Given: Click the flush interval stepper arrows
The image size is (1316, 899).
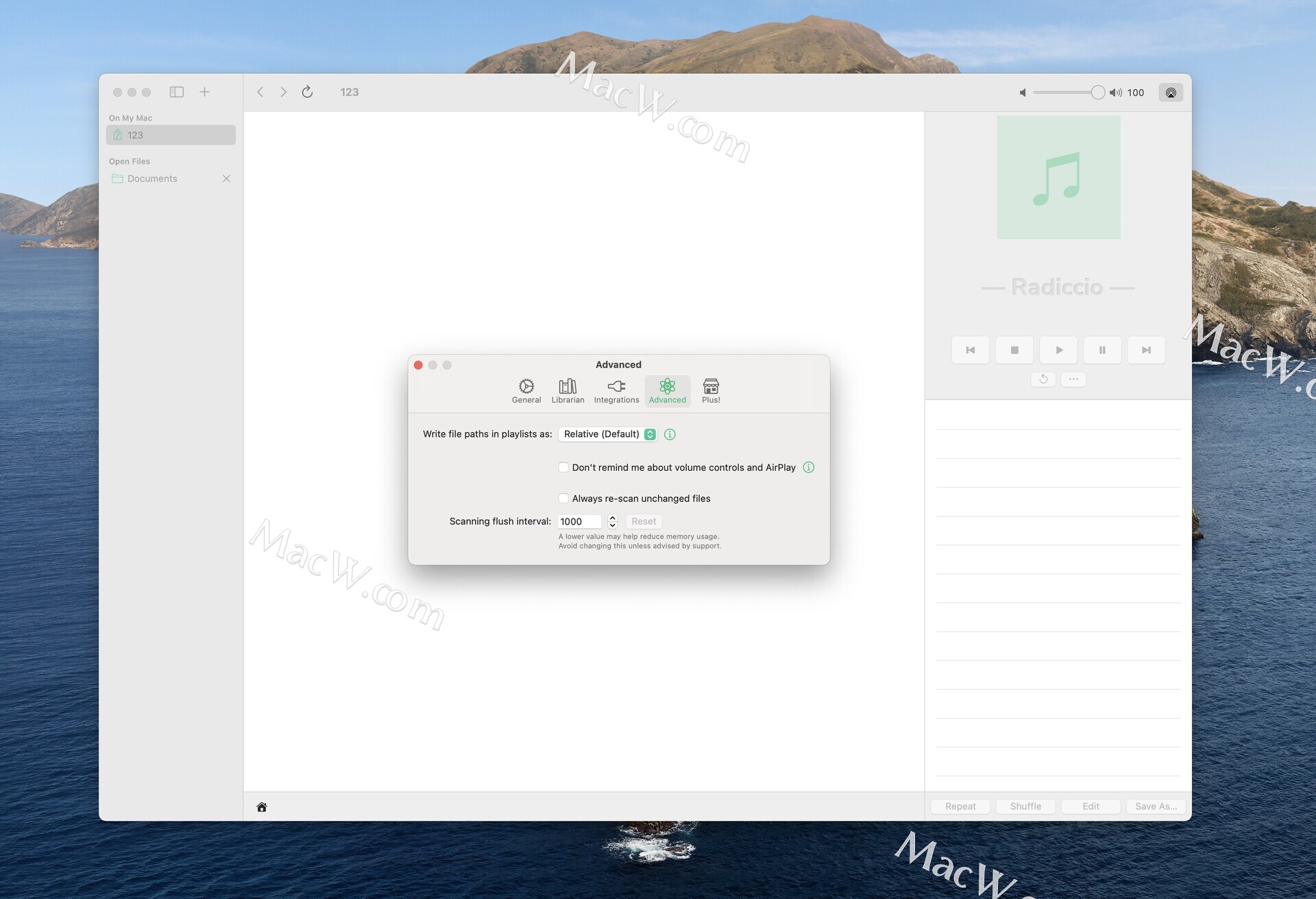Looking at the screenshot, I should 613,521.
